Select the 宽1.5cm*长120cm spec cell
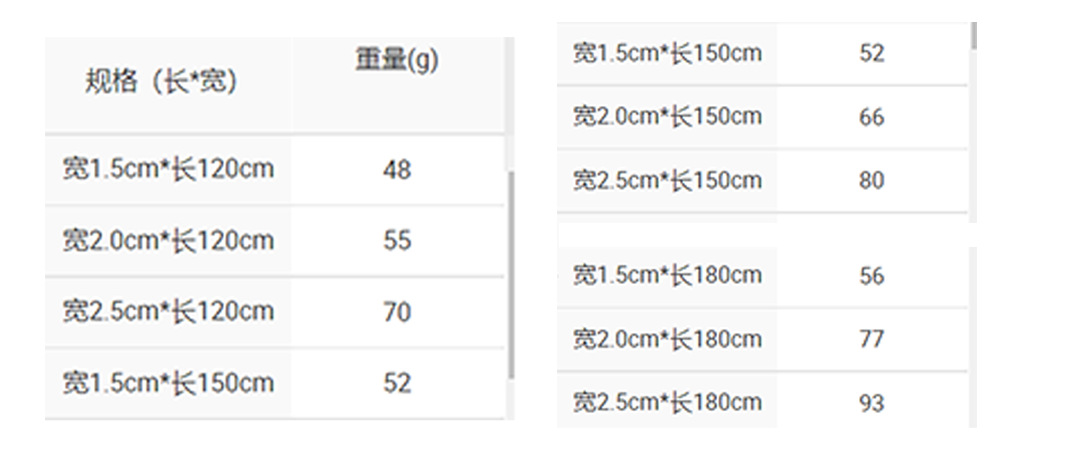Viewport: 1080px width, 467px height. pyautogui.click(x=168, y=169)
